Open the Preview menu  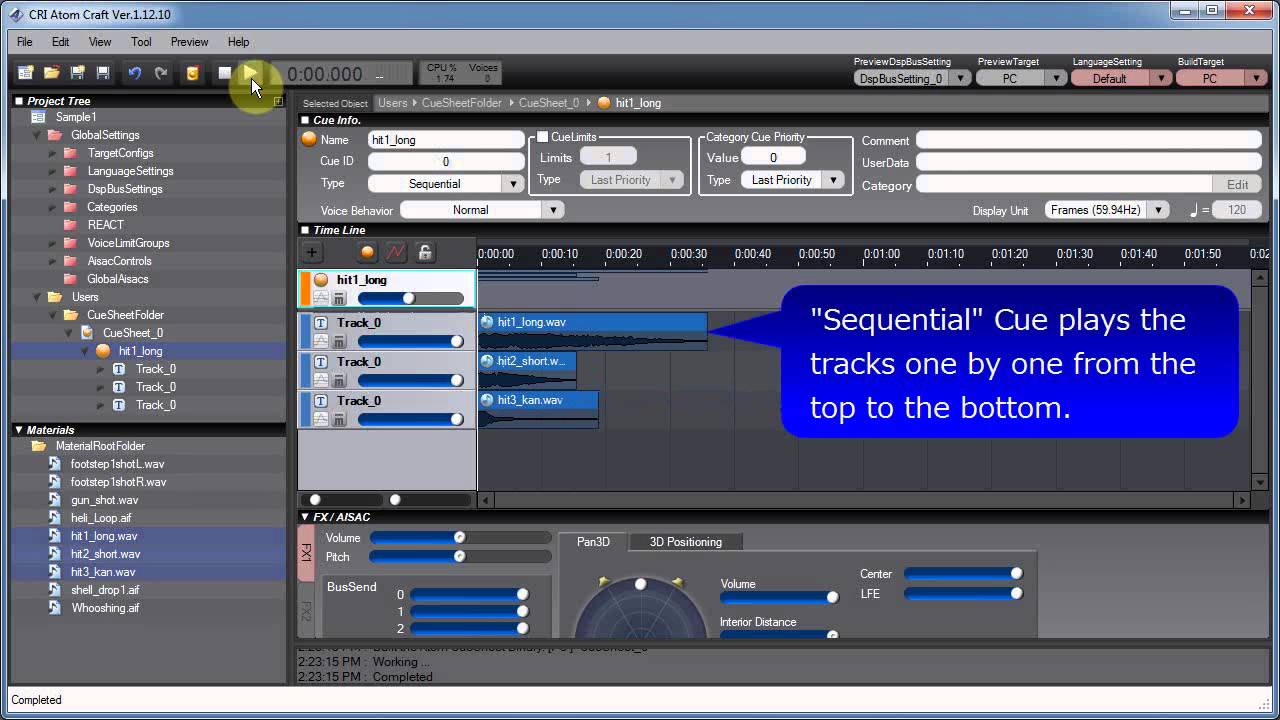tap(189, 42)
